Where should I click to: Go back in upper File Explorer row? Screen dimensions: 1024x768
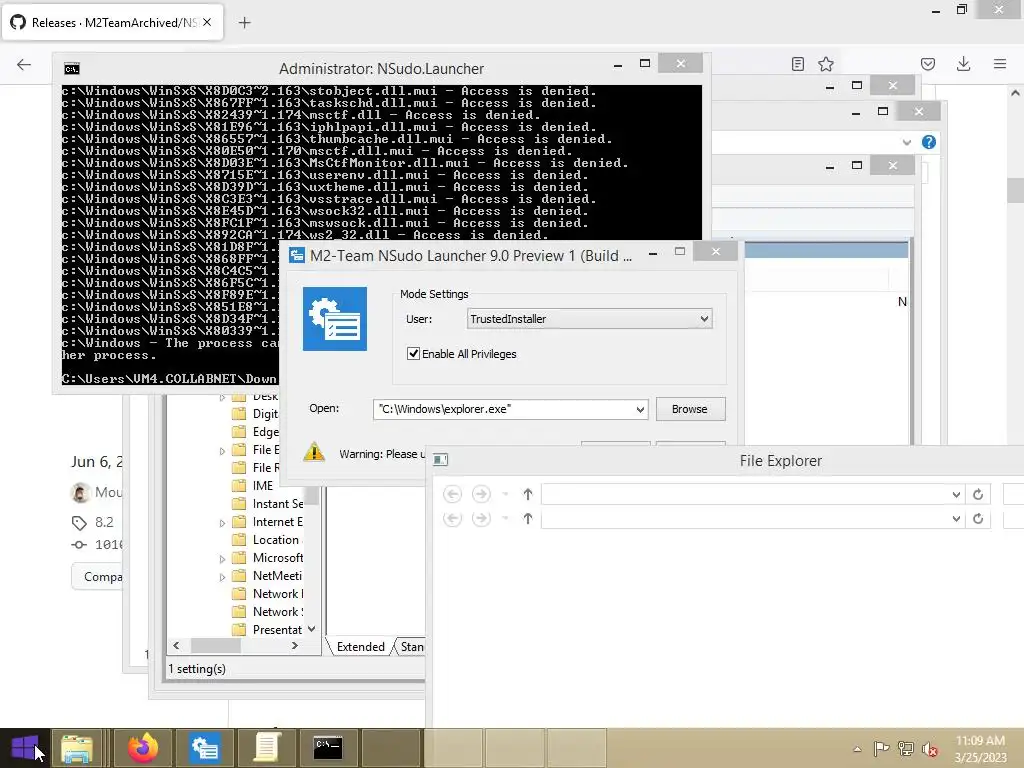pos(452,494)
